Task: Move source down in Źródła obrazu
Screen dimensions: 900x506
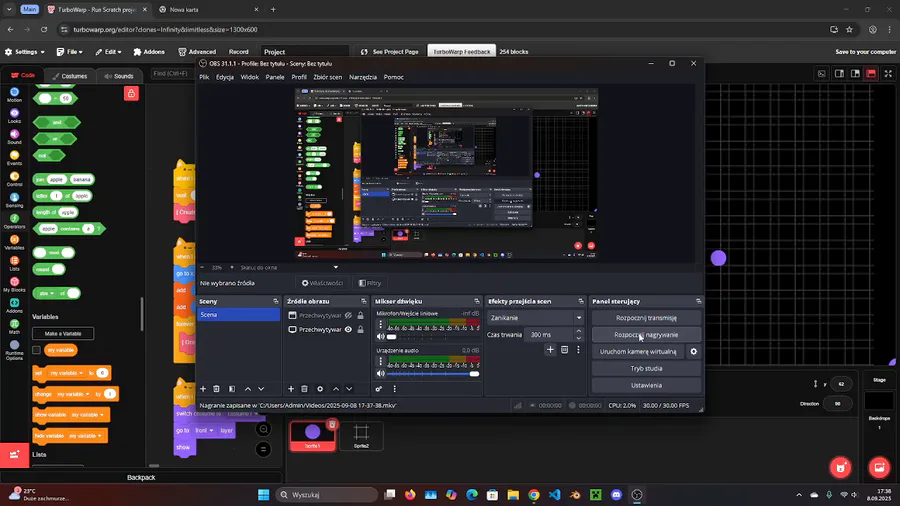Action: point(349,389)
